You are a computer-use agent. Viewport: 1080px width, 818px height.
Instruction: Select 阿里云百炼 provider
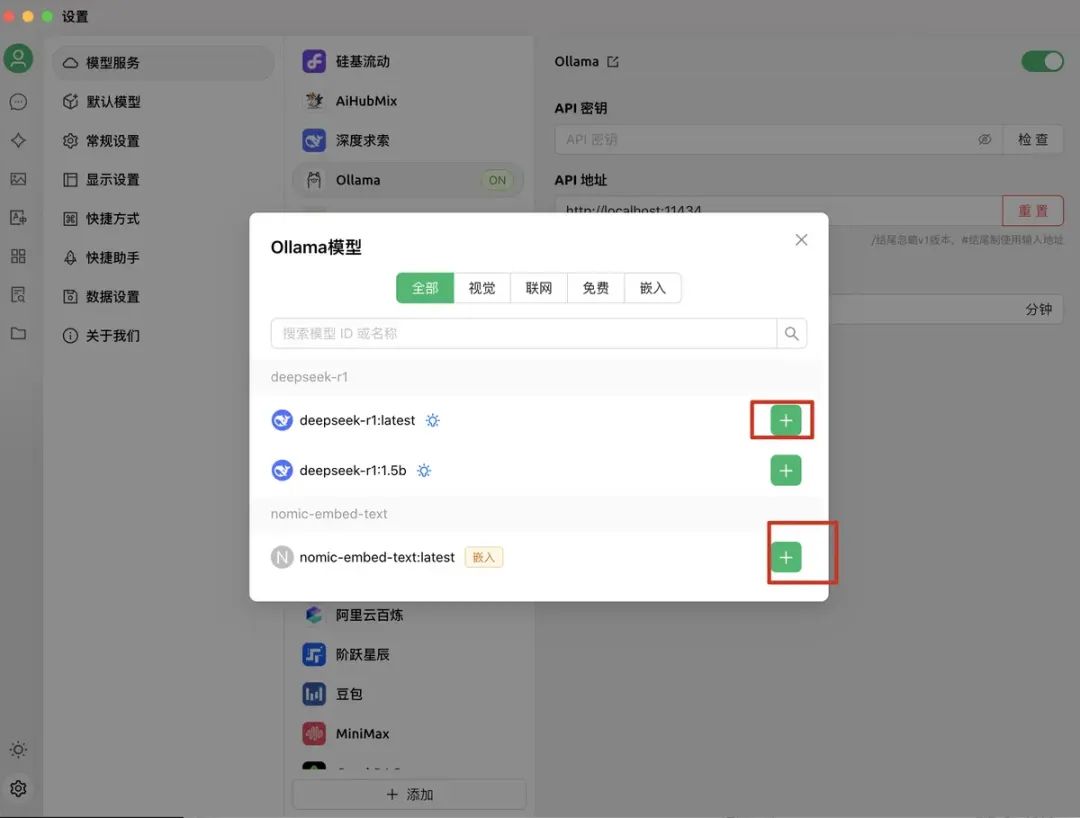point(408,615)
